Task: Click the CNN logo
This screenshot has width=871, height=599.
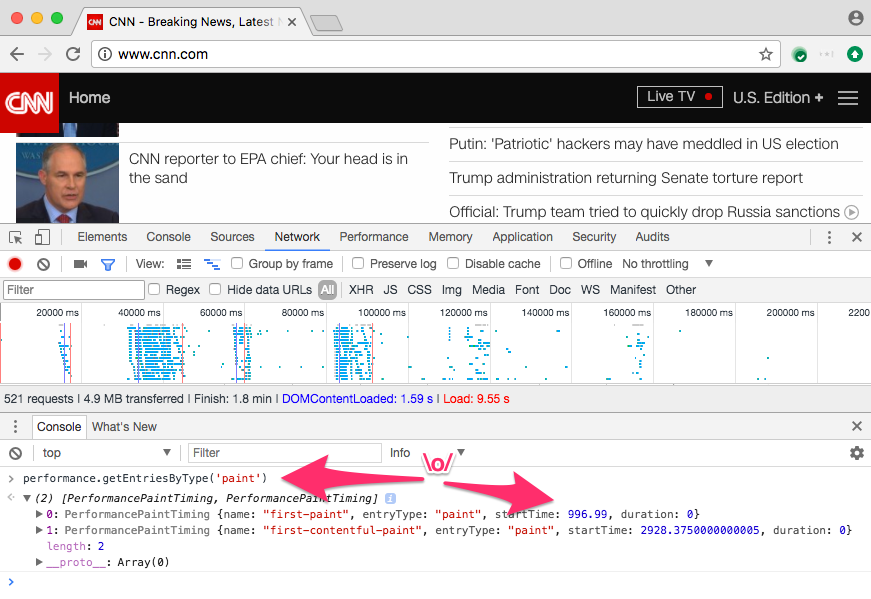Action: click(29, 103)
